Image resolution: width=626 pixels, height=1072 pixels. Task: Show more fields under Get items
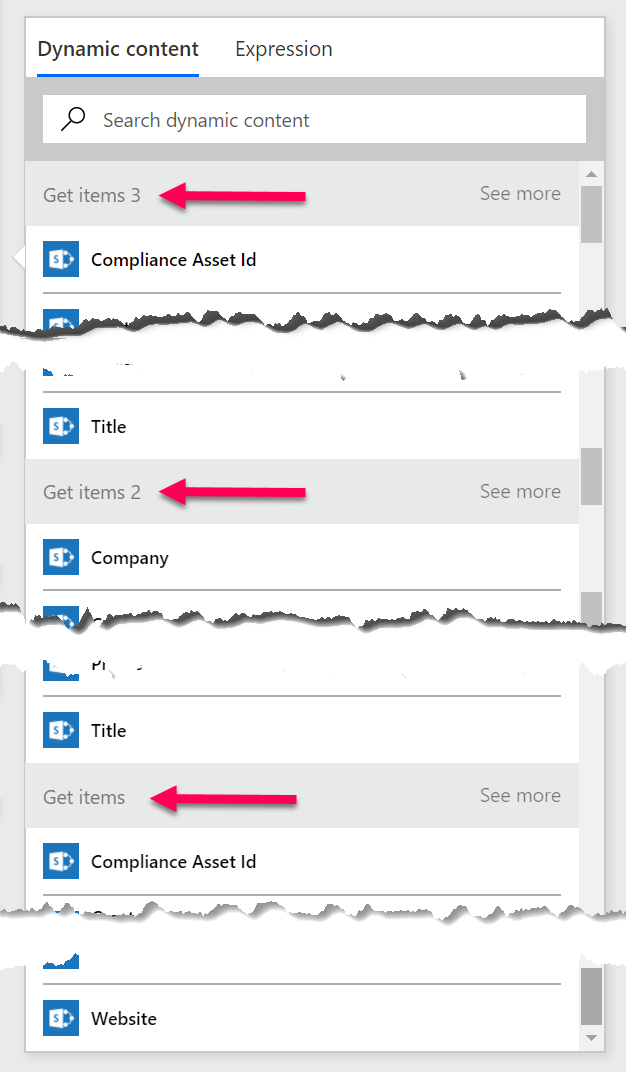coord(520,796)
